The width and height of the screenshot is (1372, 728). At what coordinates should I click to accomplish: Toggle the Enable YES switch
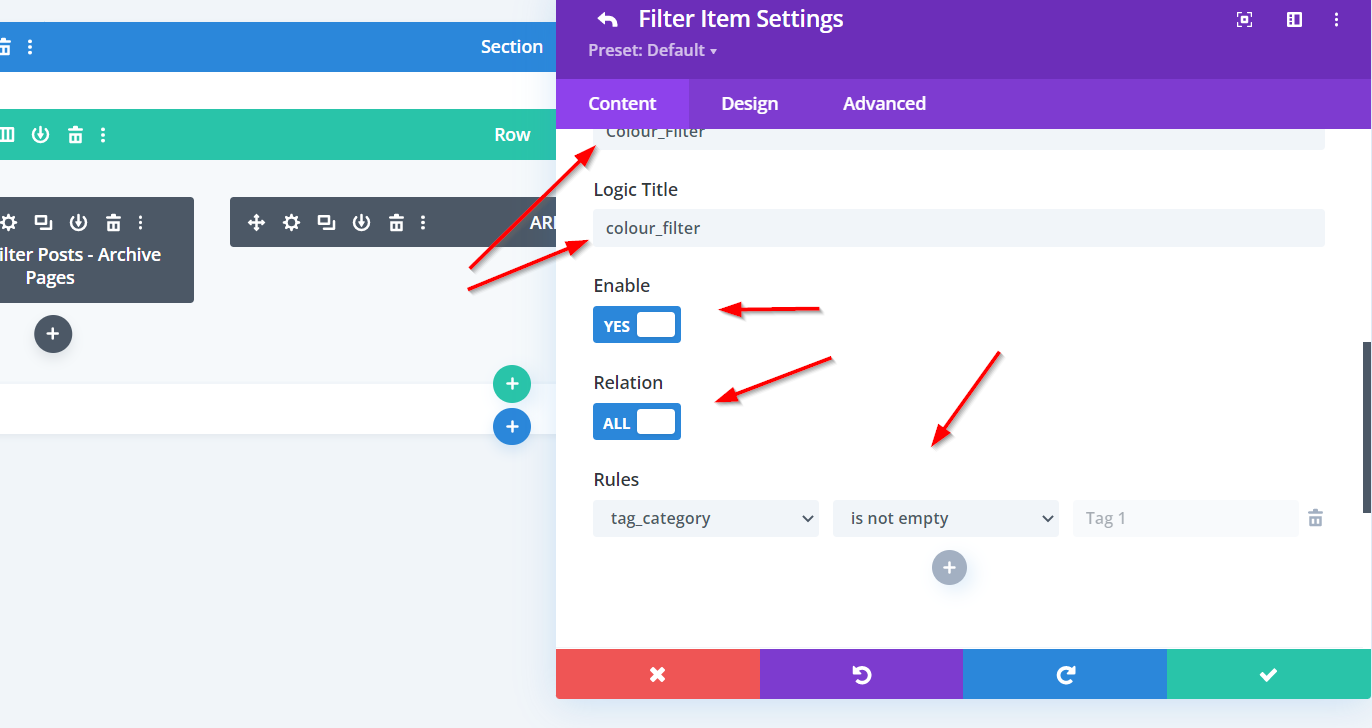637,325
